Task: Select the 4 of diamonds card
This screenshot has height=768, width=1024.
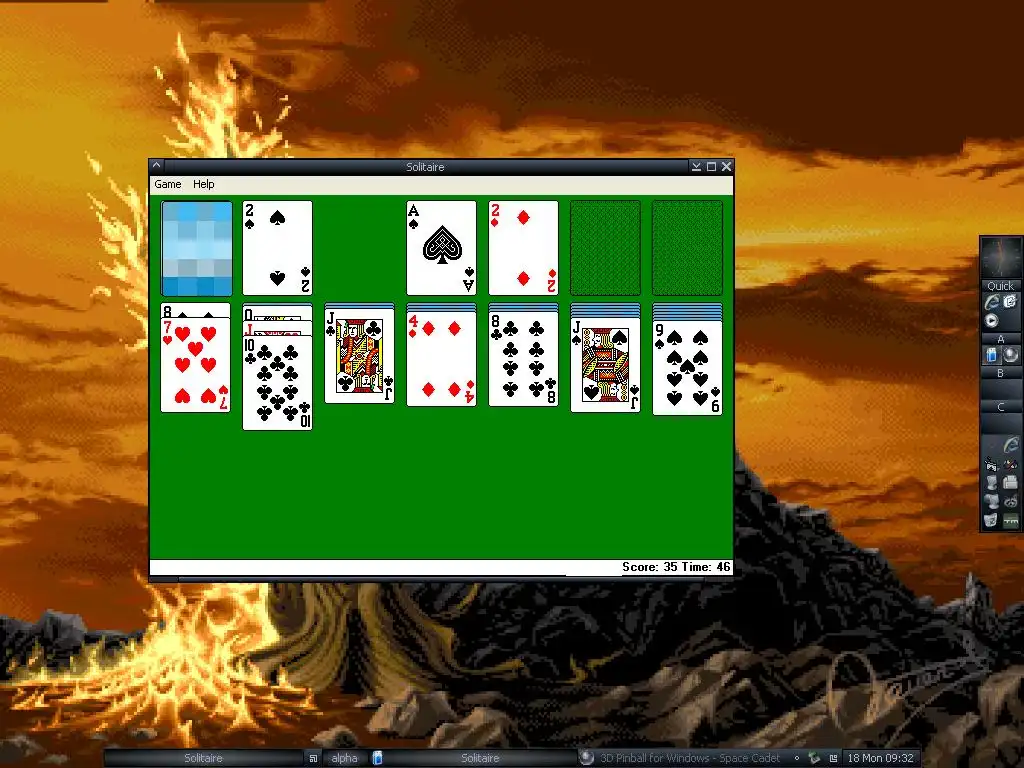Action: [x=441, y=359]
